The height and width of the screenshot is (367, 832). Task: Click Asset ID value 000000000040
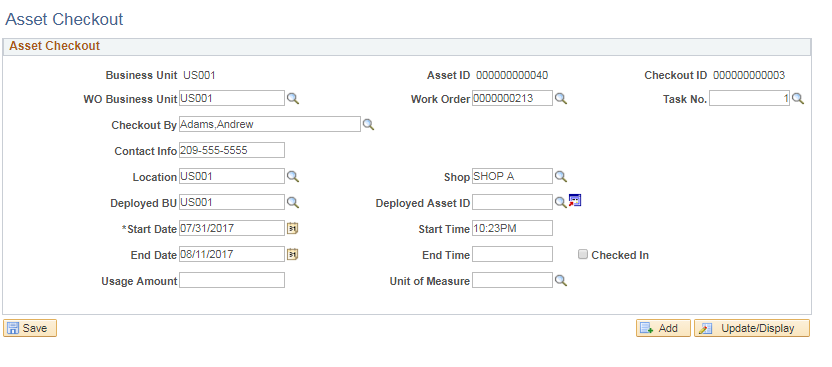(x=512, y=75)
